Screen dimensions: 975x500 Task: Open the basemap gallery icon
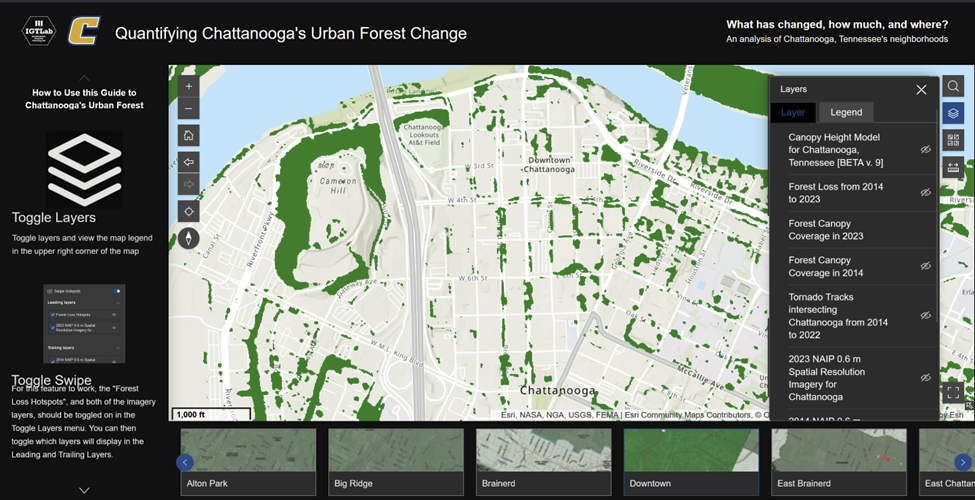coord(953,140)
